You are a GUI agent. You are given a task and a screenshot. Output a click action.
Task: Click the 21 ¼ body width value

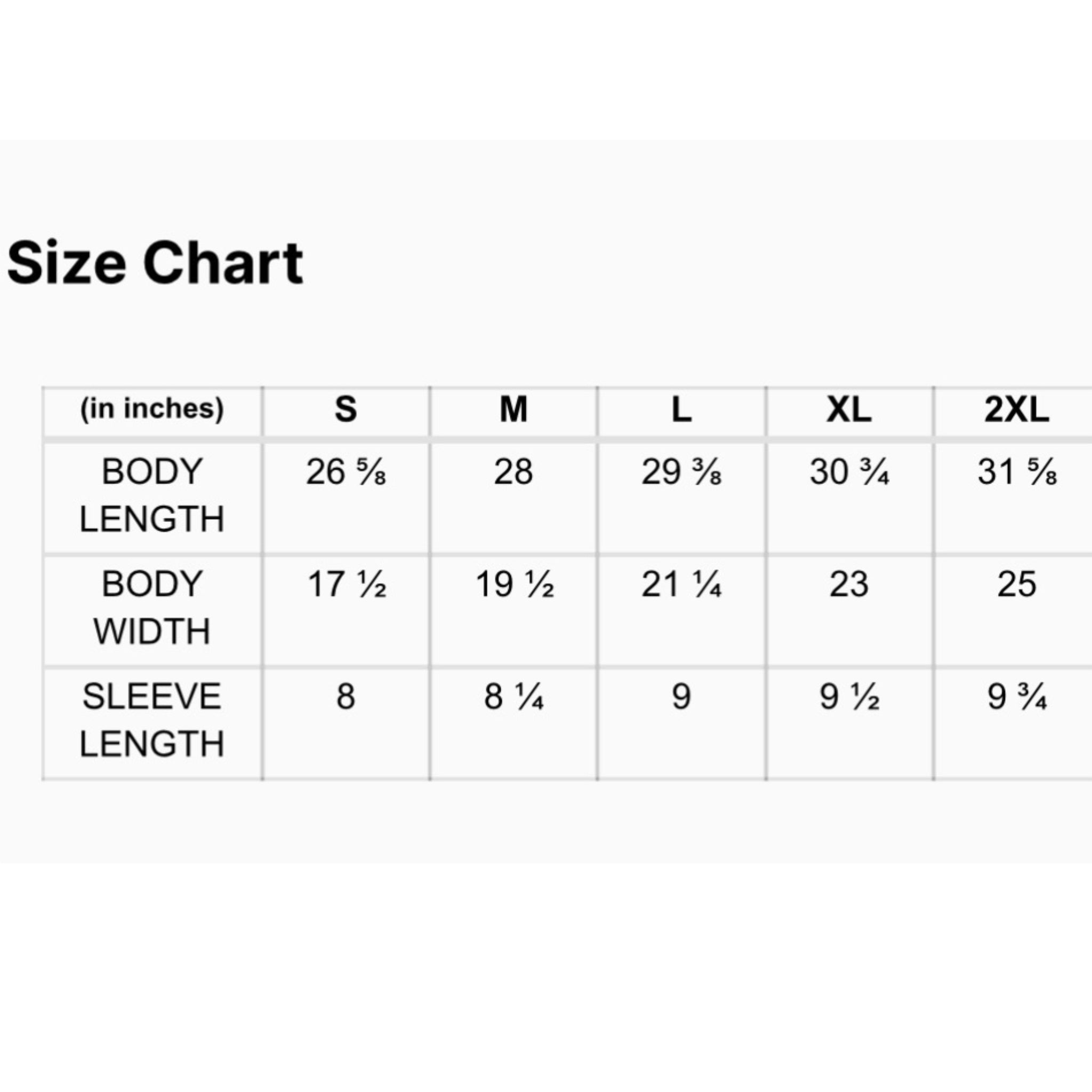point(681,584)
